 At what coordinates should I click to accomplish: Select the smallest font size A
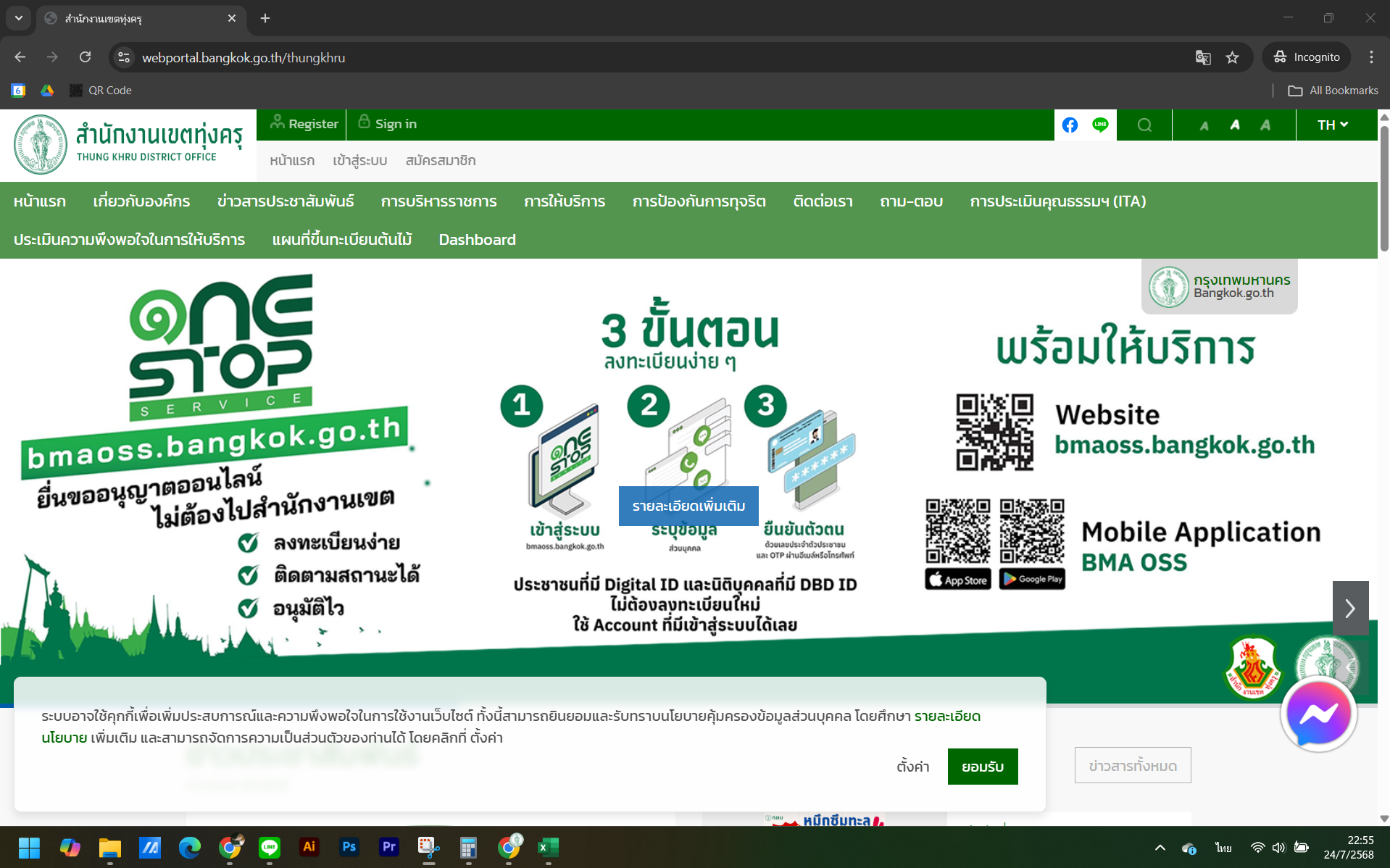pyautogui.click(x=1204, y=125)
